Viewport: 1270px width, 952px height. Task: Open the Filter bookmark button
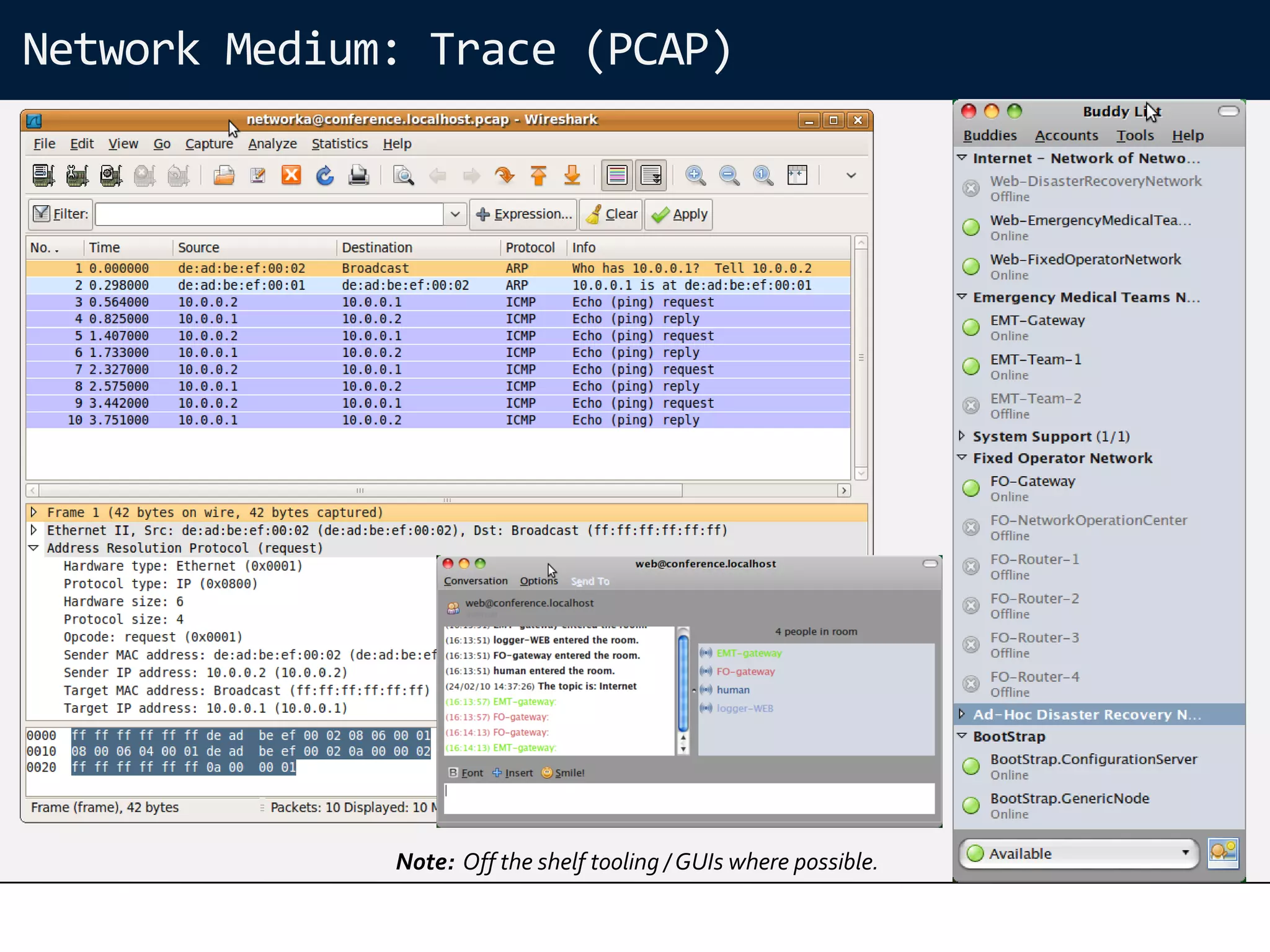[60, 214]
